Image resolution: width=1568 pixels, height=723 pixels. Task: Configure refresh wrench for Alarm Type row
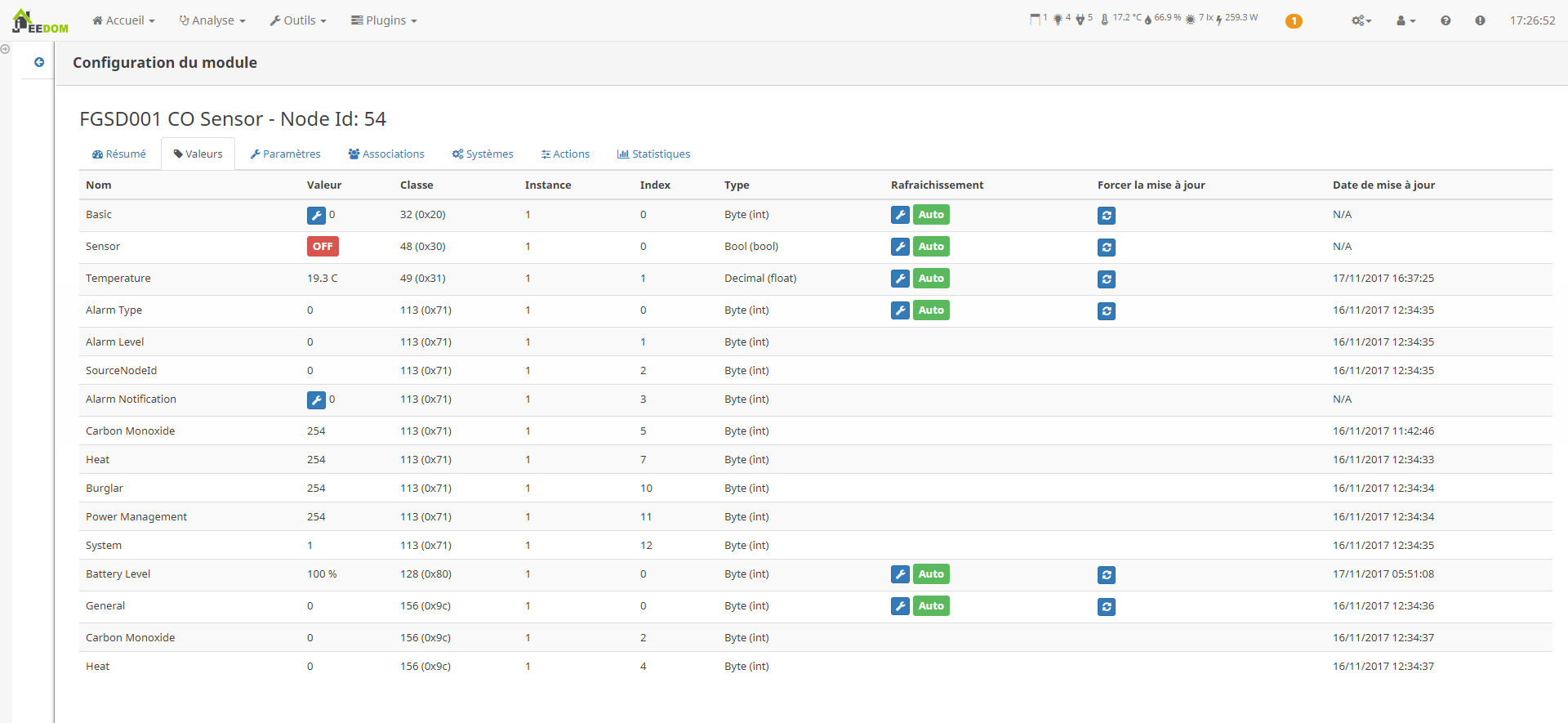[x=900, y=310]
